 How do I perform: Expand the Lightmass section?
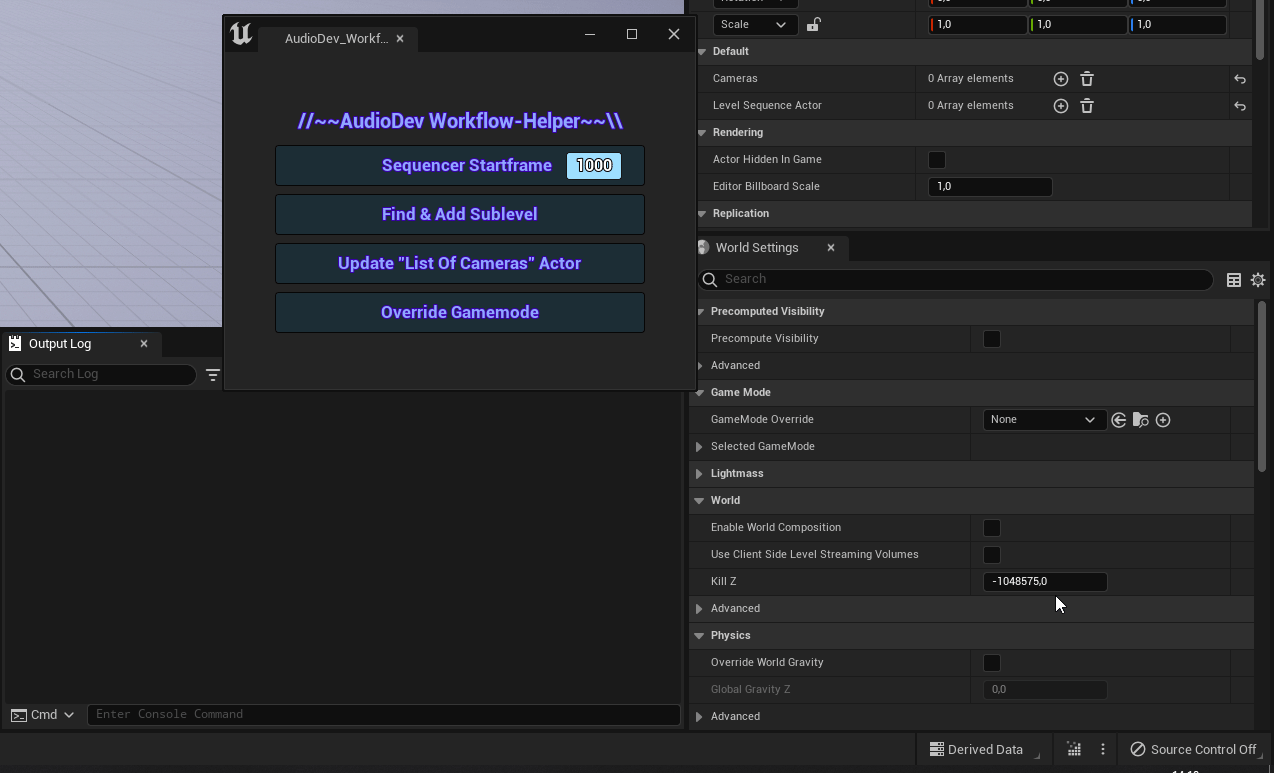(x=700, y=474)
